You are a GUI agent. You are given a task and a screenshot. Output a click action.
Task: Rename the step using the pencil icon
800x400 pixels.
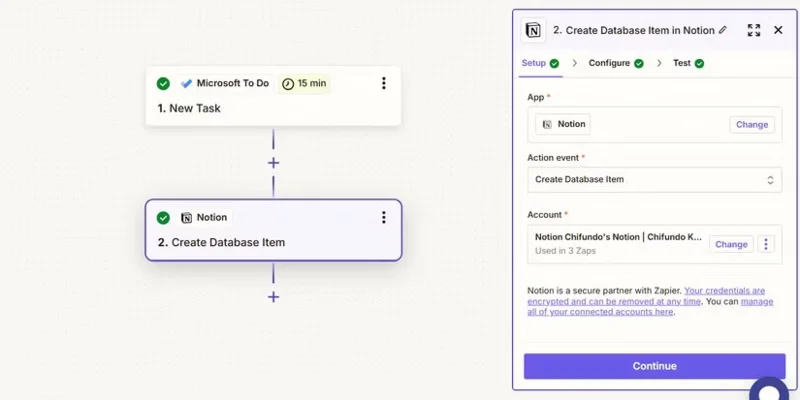722,30
